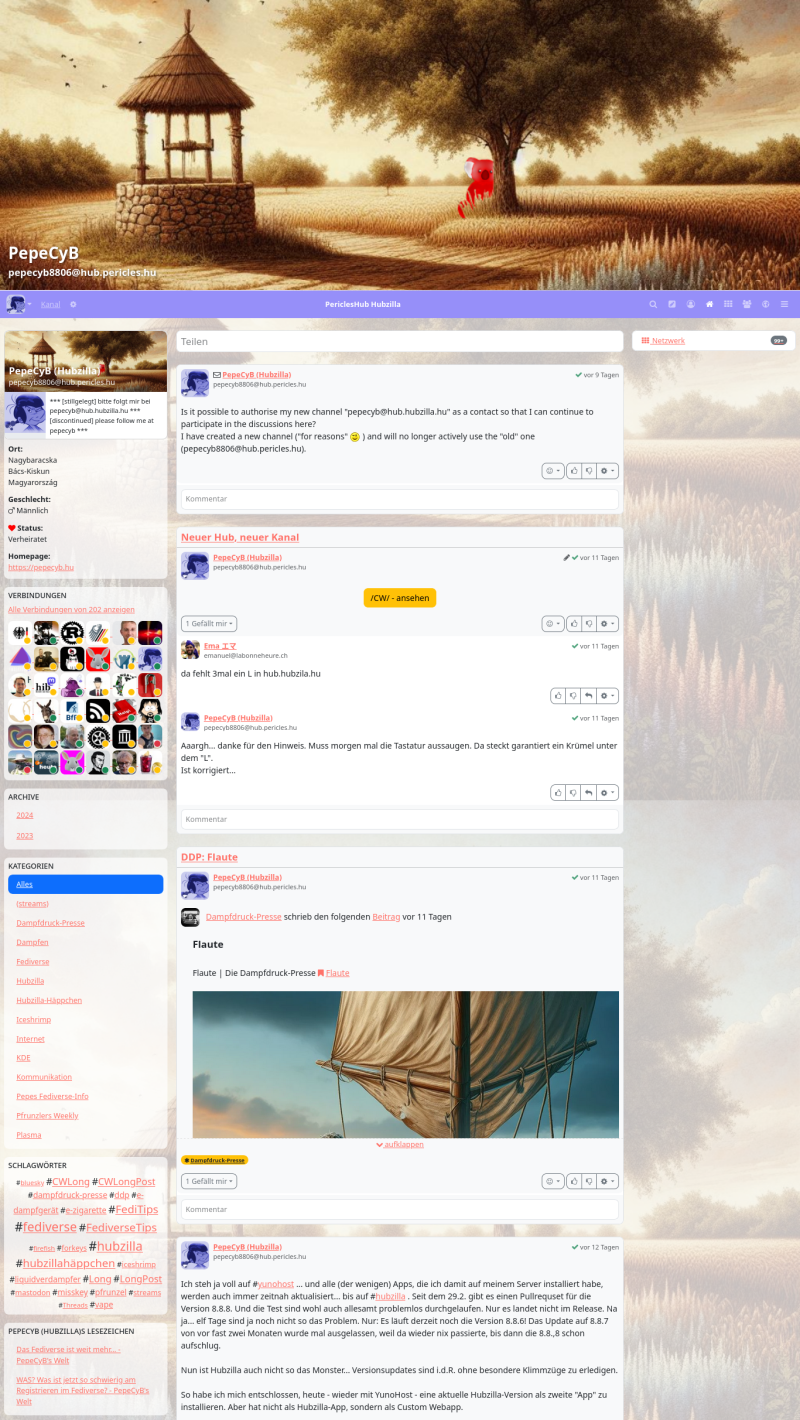The width and height of the screenshot is (800, 1420).
Task: Click the gear icon next to Kanal
Action: point(73,304)
